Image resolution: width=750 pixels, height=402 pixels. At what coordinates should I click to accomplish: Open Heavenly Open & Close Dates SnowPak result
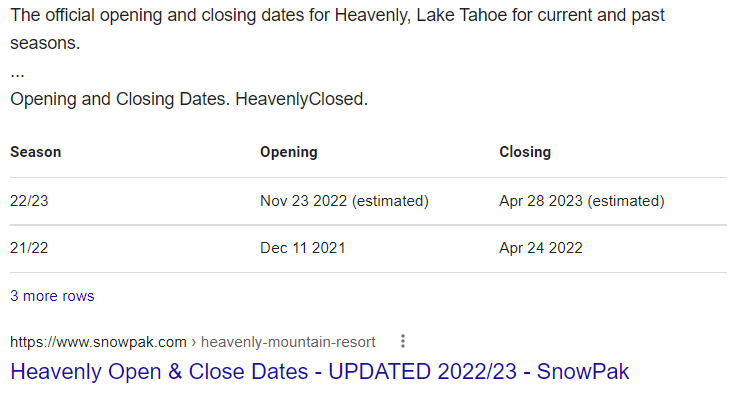[320, 372]
